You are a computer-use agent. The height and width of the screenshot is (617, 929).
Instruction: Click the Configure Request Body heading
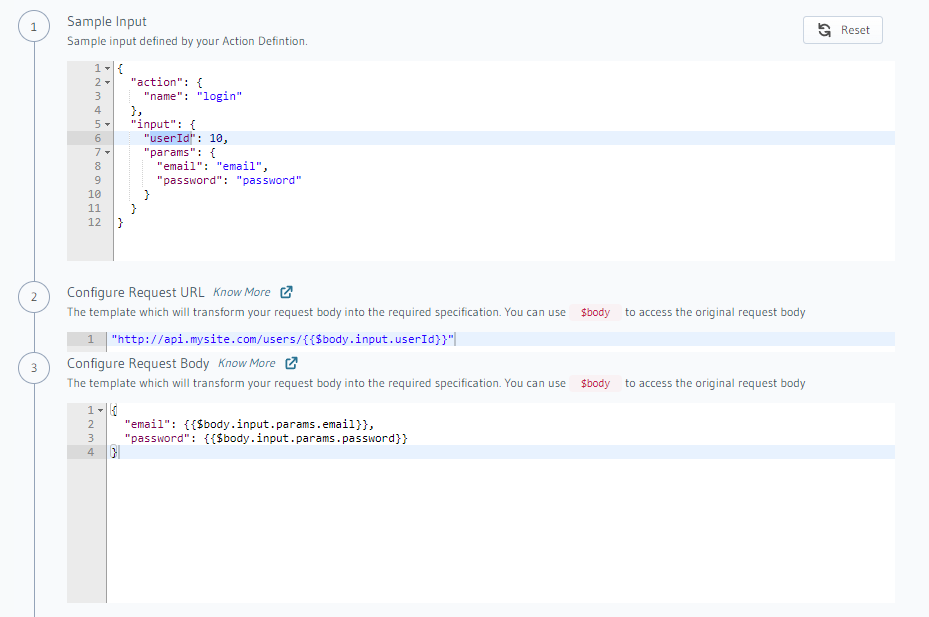coord(137,363)
